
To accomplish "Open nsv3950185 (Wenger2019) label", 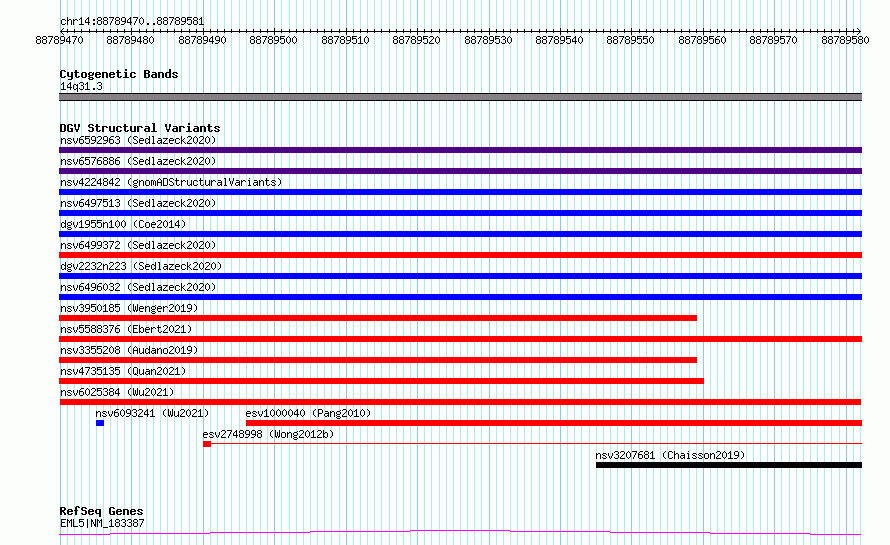I will [129, 308].
